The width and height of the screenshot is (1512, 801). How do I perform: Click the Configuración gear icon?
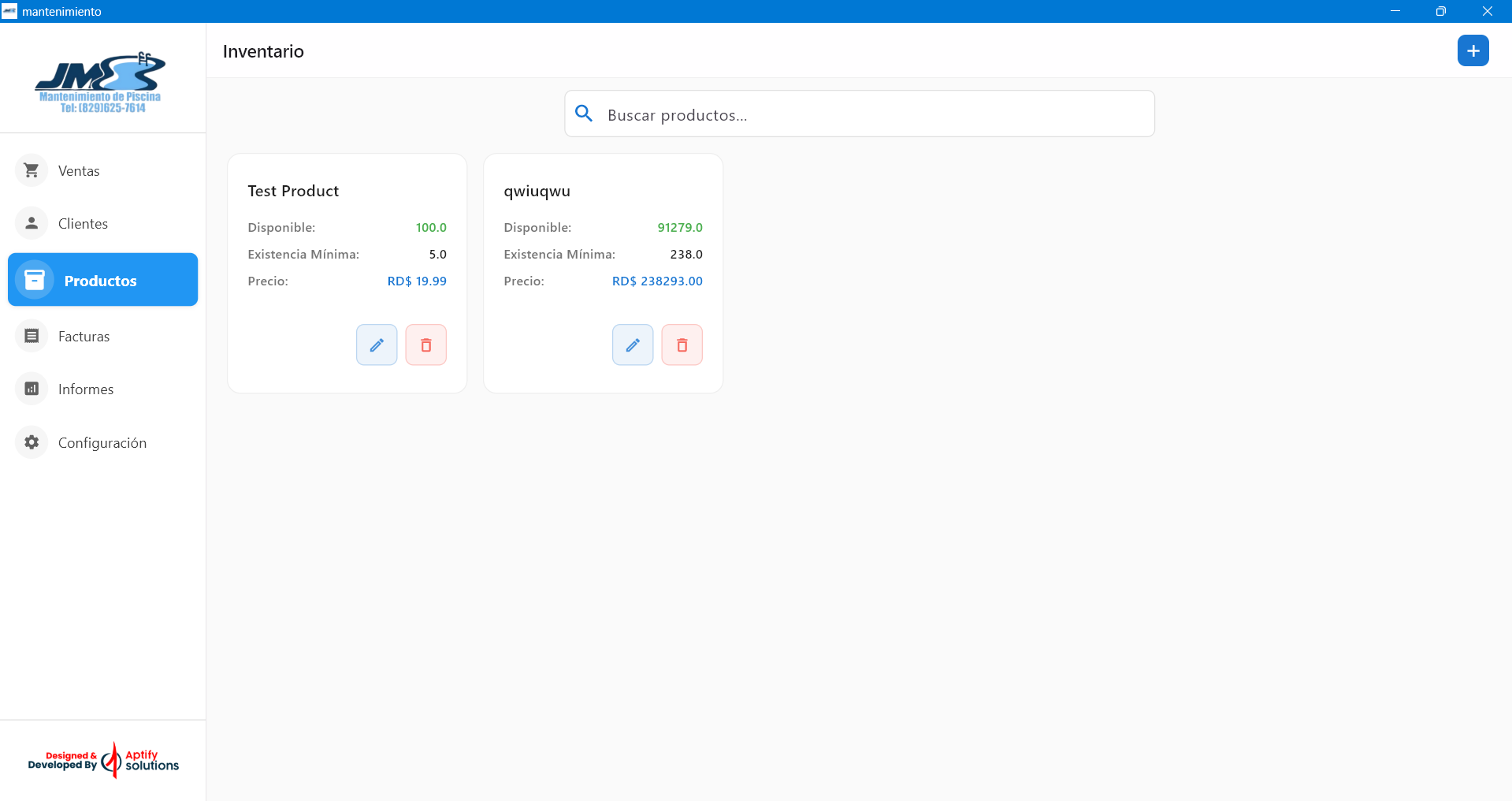32,442
